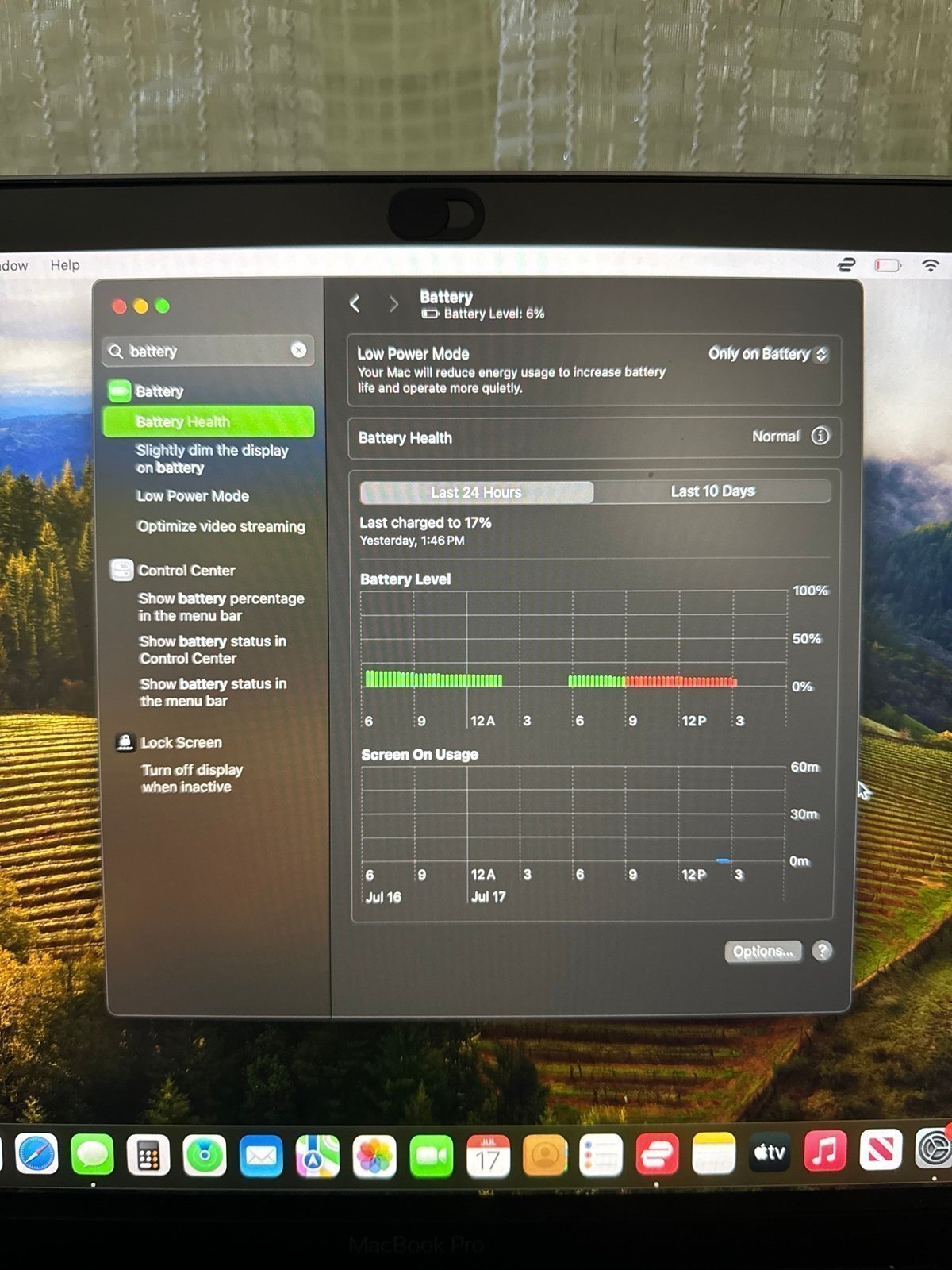Select Low Power Mode search result

pos(193,496)
